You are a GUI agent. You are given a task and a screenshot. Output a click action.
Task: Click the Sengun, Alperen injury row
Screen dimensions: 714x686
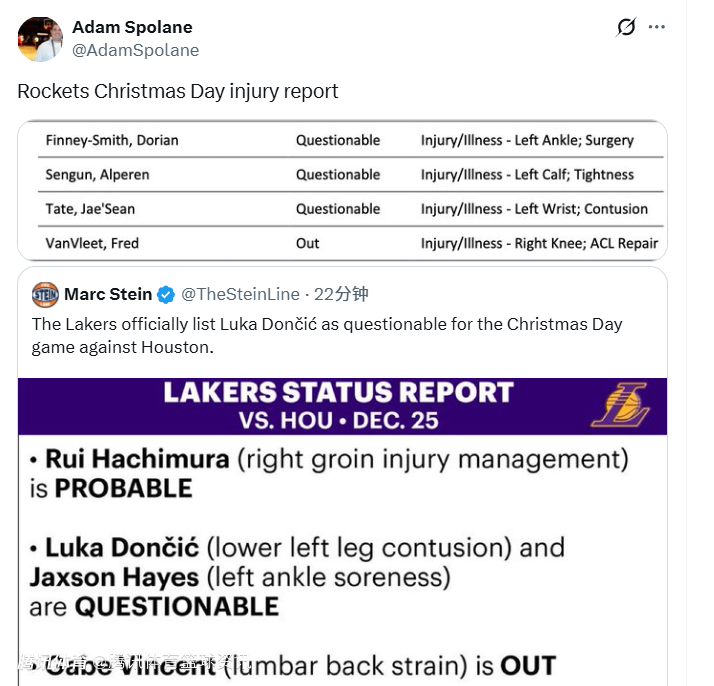click(x=342, y=174)
